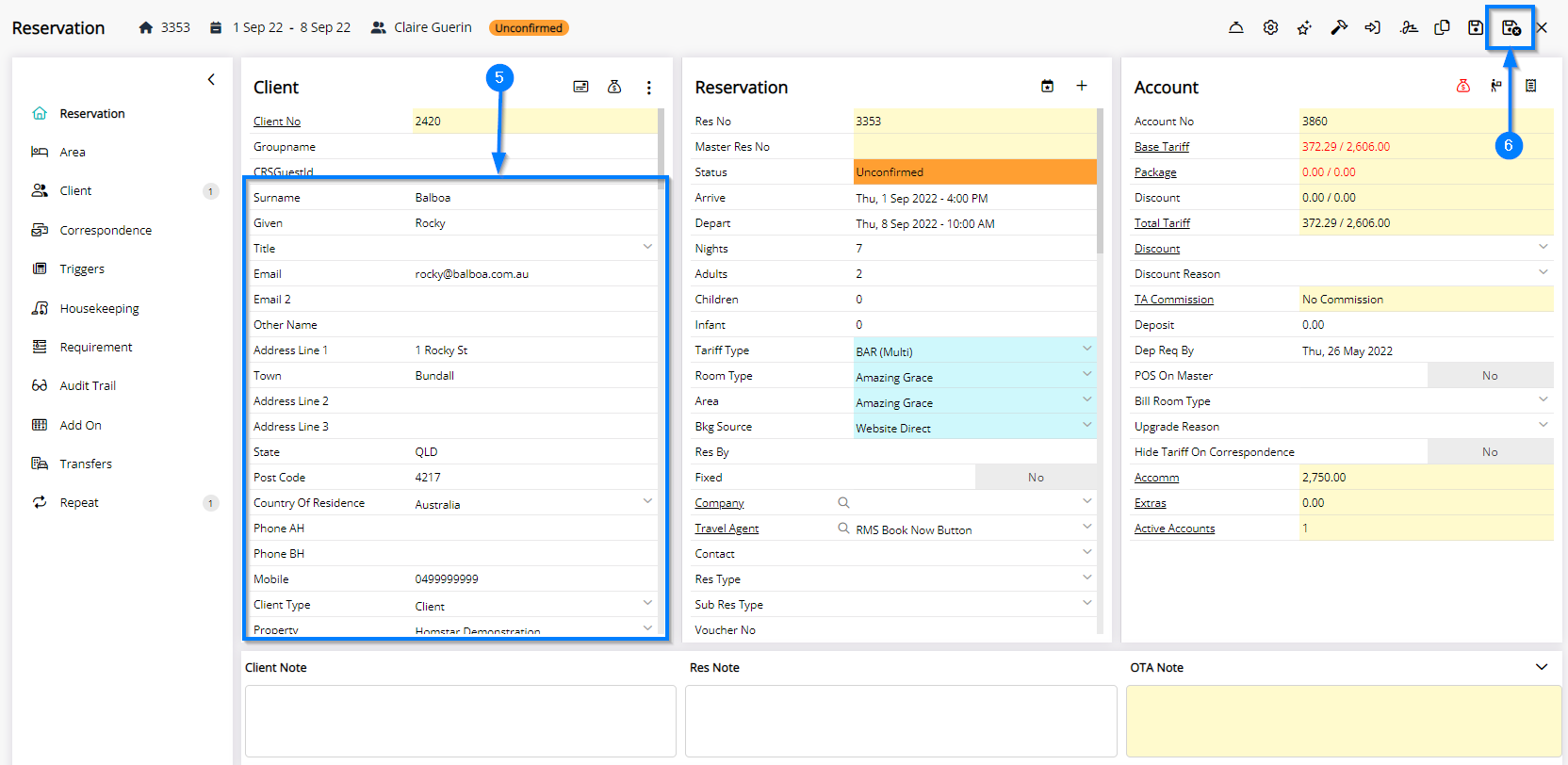Open Housekeeping in the left sidebar

tap(99, 308)
